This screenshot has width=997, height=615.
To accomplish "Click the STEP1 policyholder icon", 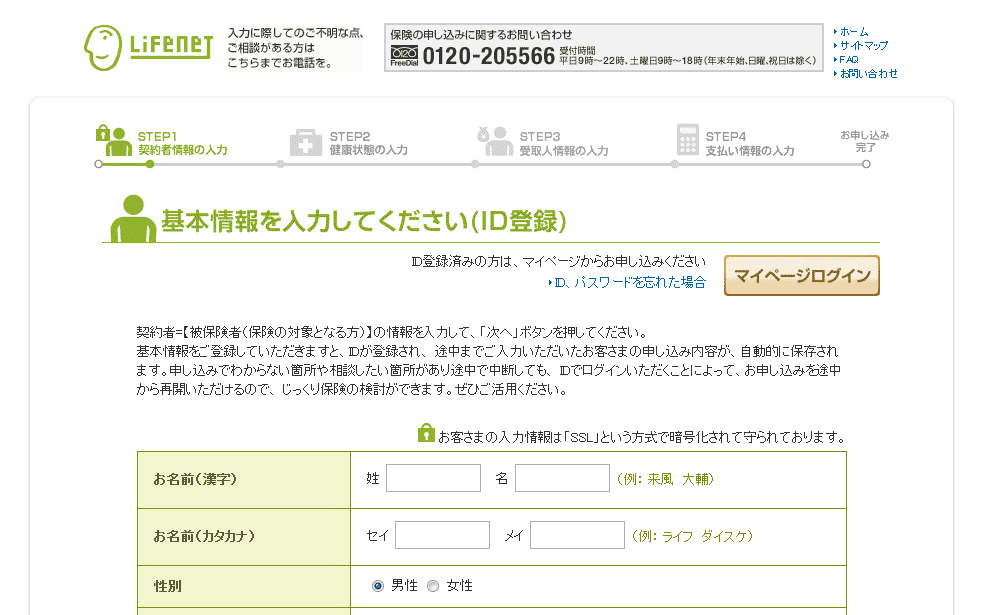I will [x=114, y=141].
